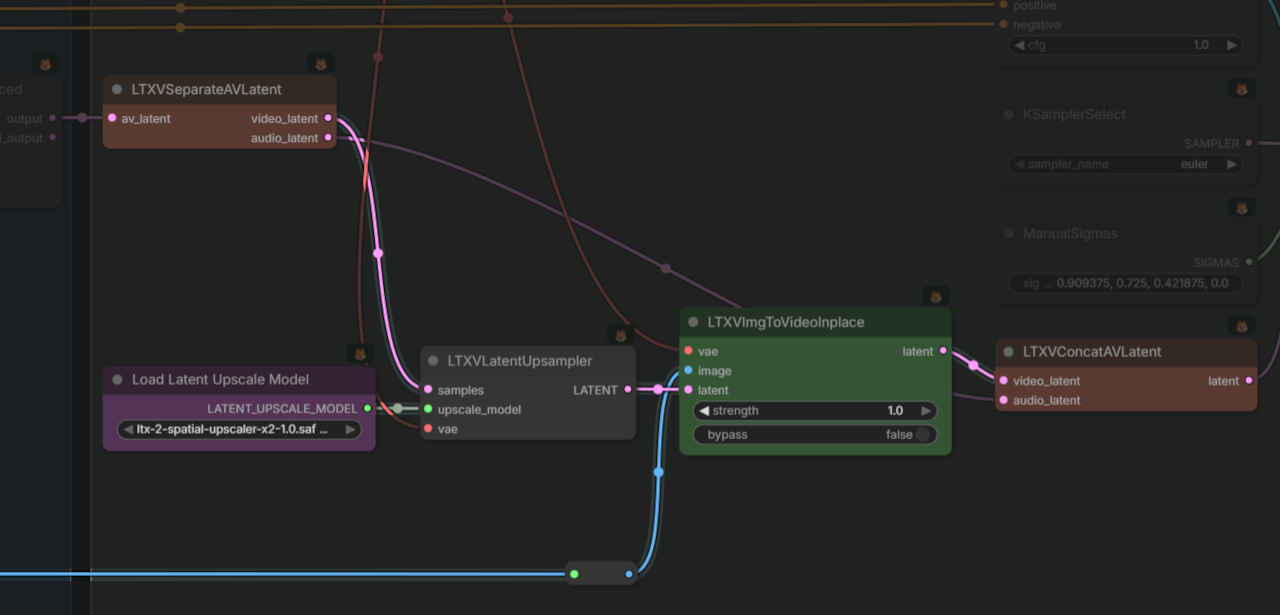Collapse LTXVLatentUpsampler using its title dot

(433, 361)
